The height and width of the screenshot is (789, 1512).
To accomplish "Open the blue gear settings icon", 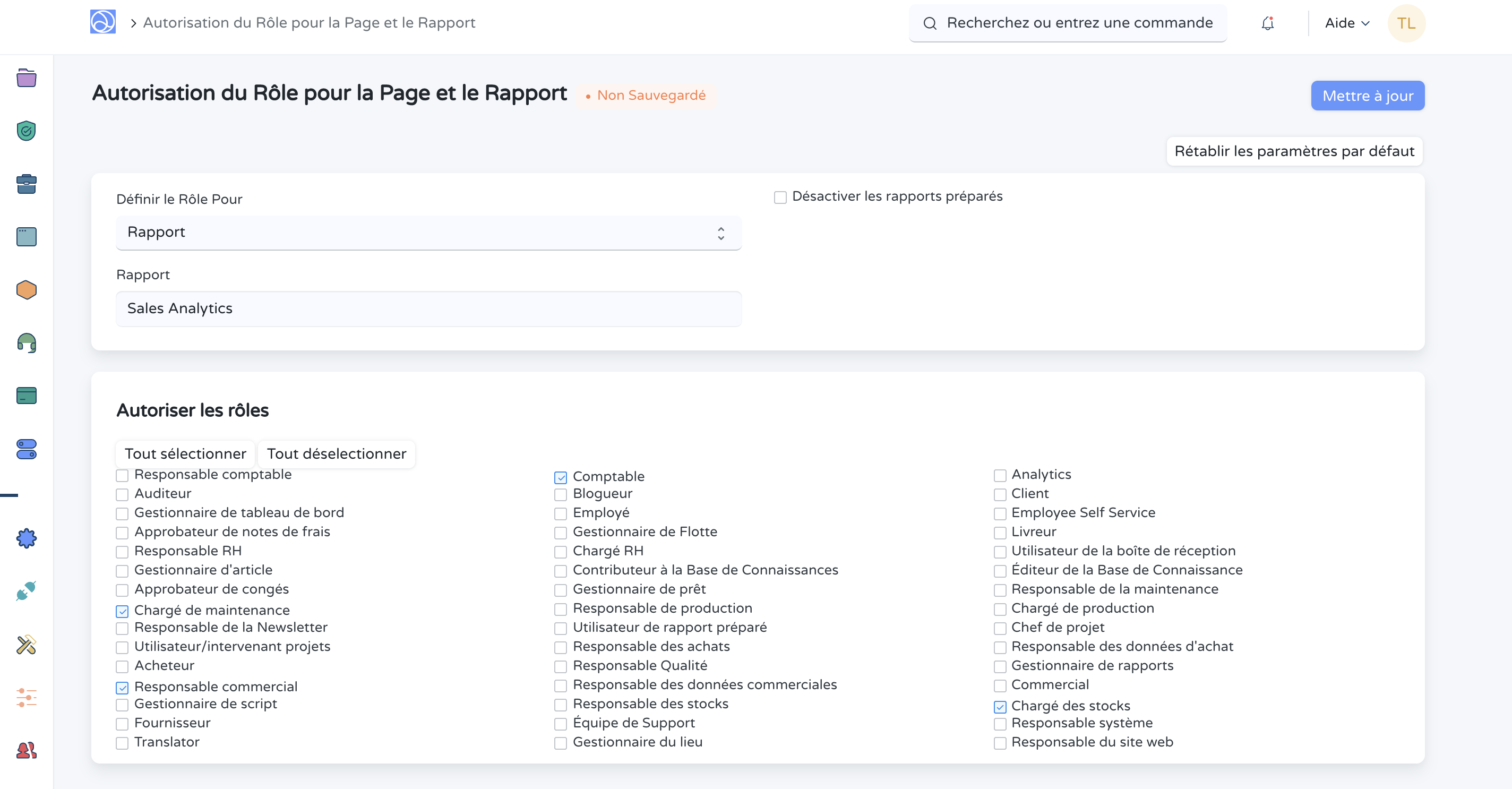I will click(26, 538).
